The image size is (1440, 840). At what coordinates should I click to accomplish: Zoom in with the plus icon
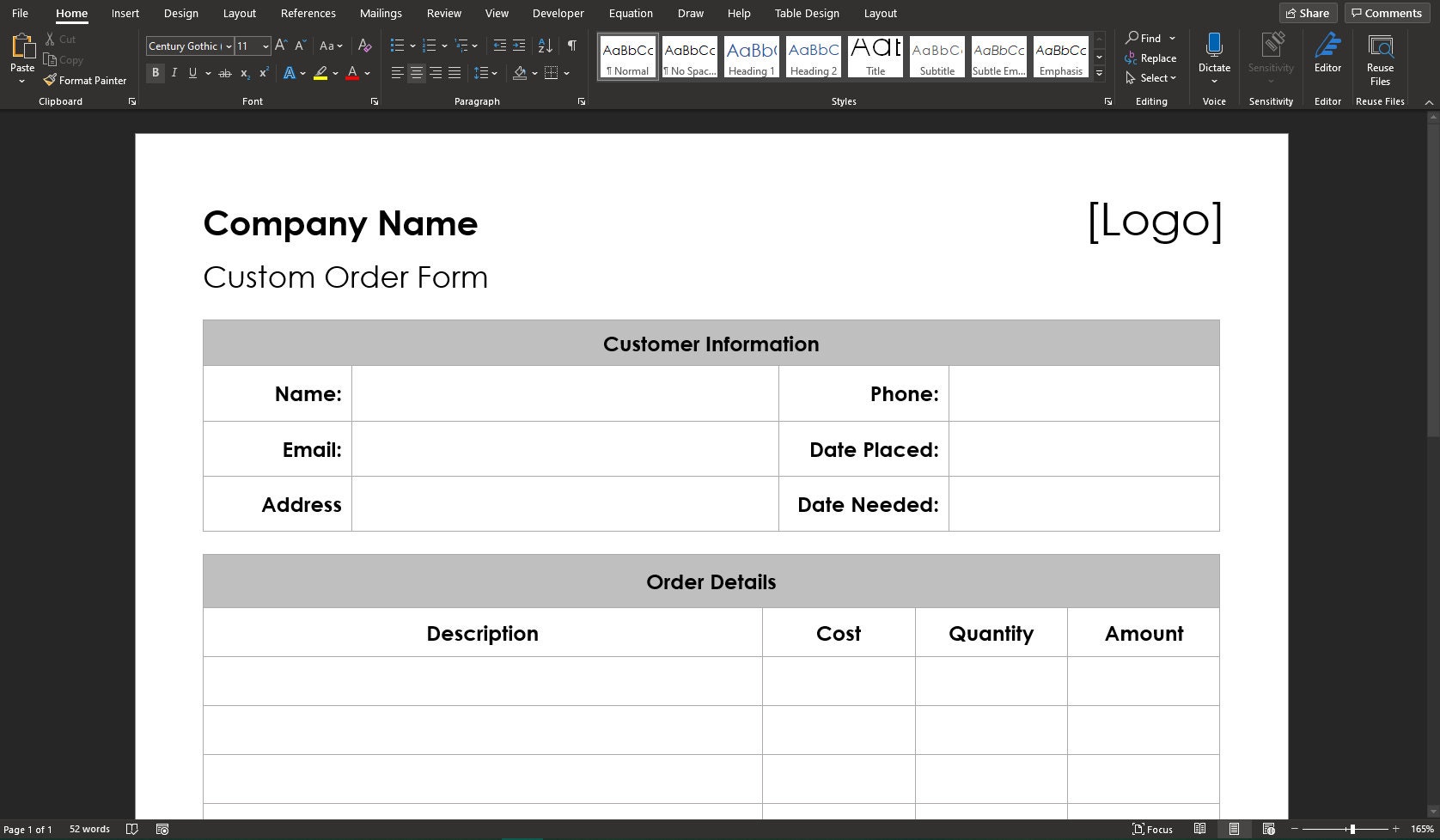1396,829
